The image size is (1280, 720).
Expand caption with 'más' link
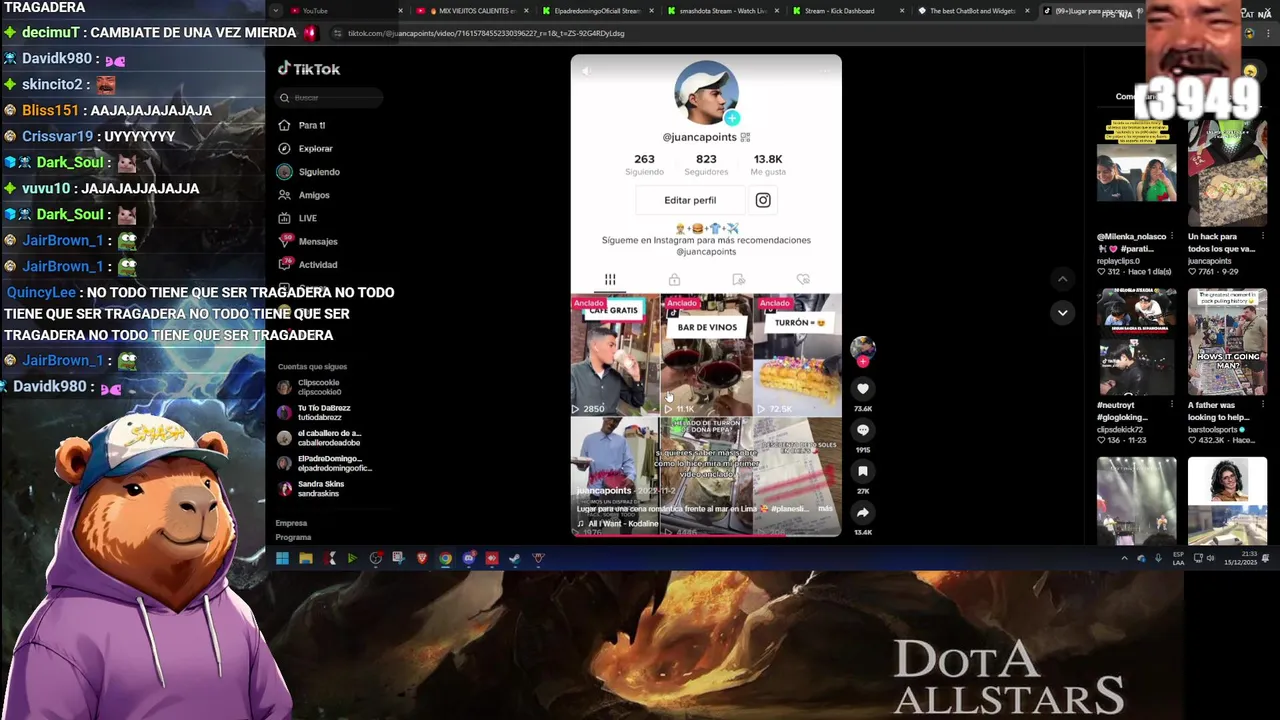pyautogui.click(x=824, y=509)
